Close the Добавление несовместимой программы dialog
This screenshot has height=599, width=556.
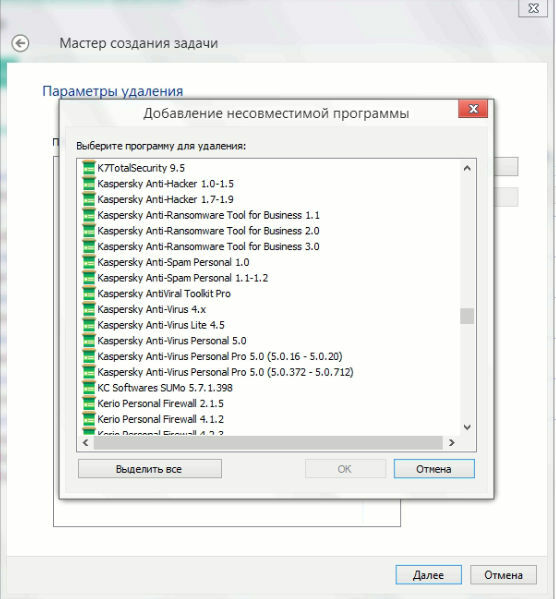point(473,109)
